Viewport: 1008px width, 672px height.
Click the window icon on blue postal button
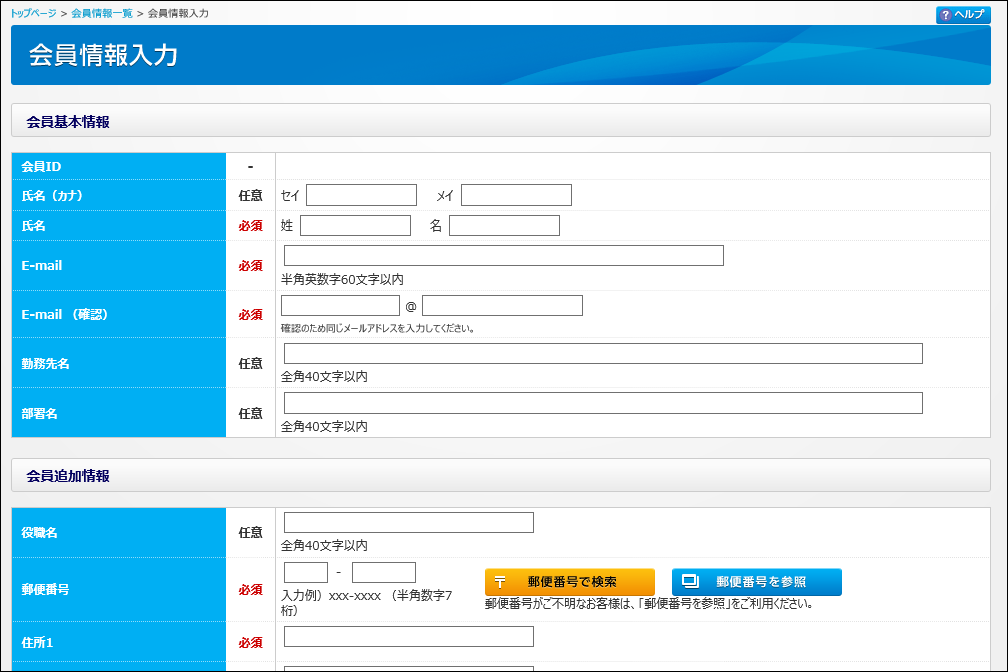point(689,581)
